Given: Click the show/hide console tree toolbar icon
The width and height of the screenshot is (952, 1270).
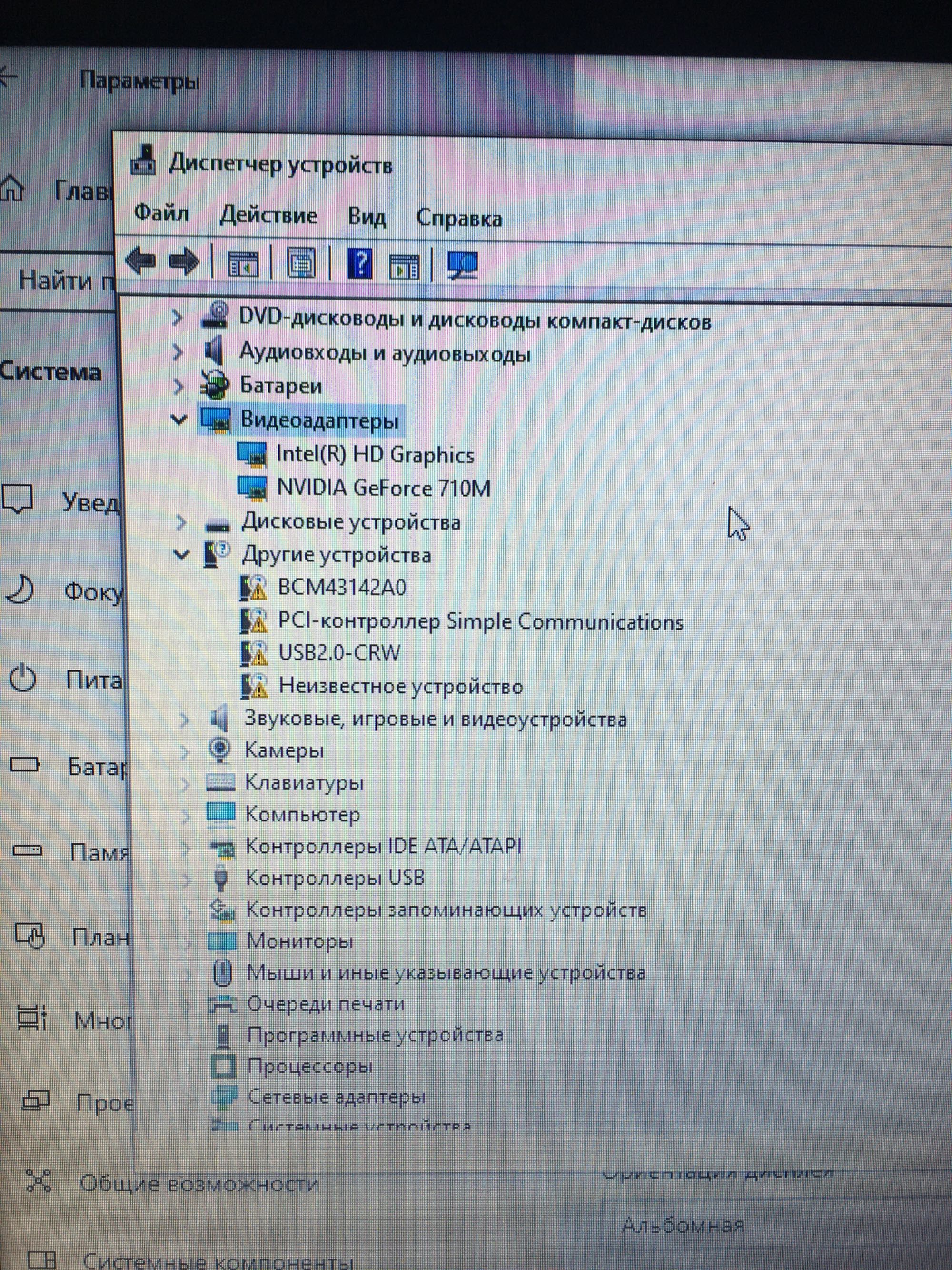Looking at the screenshot, I should (243, 264).
